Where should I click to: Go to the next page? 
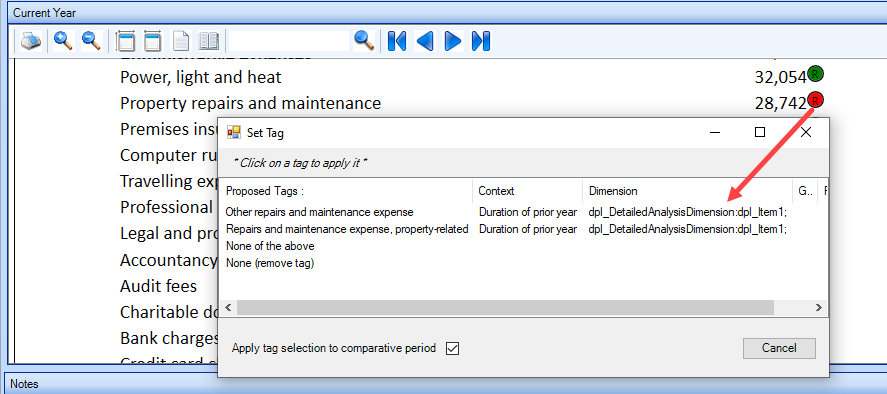pyautogui.click(x=453, y=41)
